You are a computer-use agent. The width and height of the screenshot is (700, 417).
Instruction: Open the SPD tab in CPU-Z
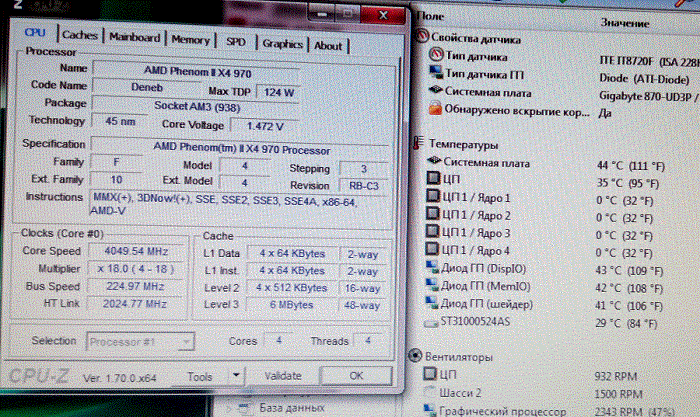click(x=236, y=42)
